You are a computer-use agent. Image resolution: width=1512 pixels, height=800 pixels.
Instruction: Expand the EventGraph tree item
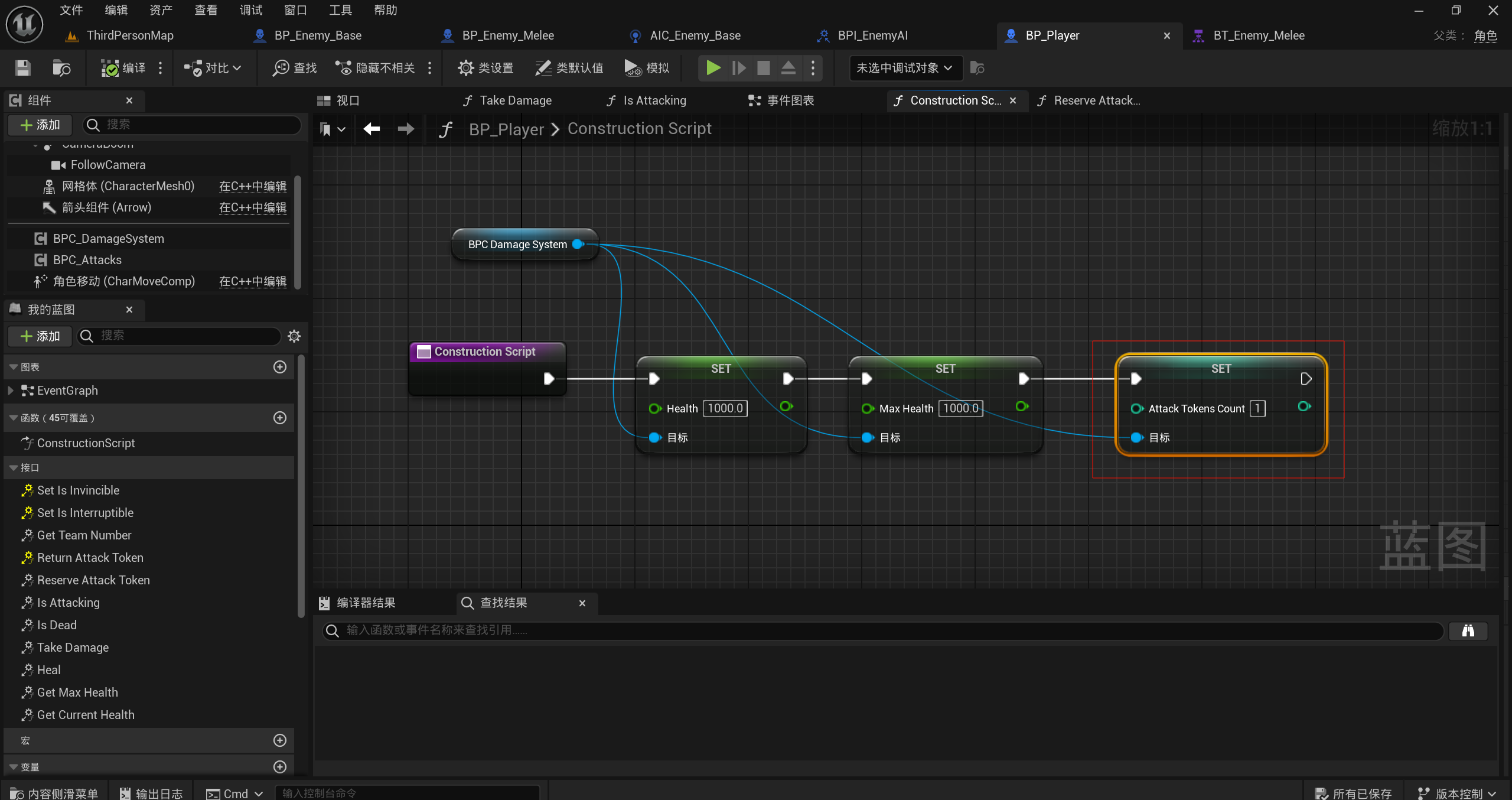(x=11, y=391)
